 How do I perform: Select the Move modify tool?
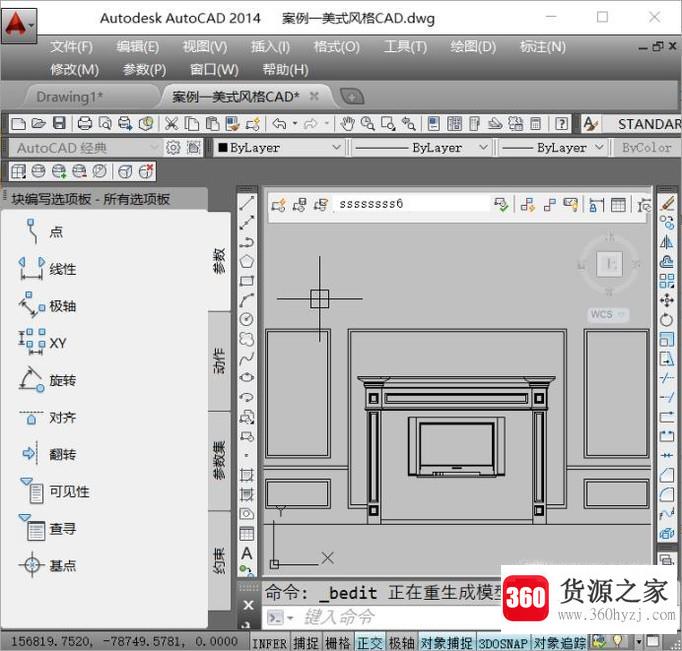pos(667,300)
